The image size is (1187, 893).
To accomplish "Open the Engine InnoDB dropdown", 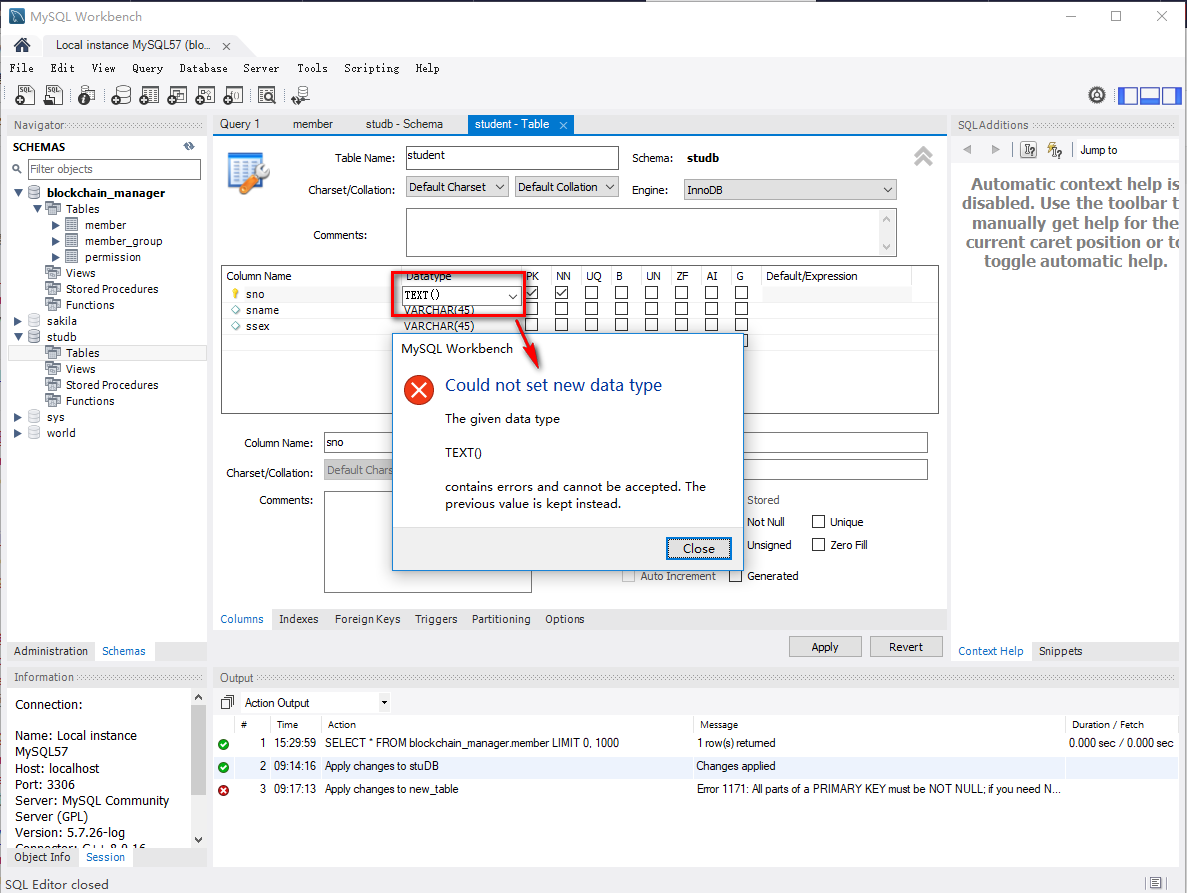I will [790, 190].
